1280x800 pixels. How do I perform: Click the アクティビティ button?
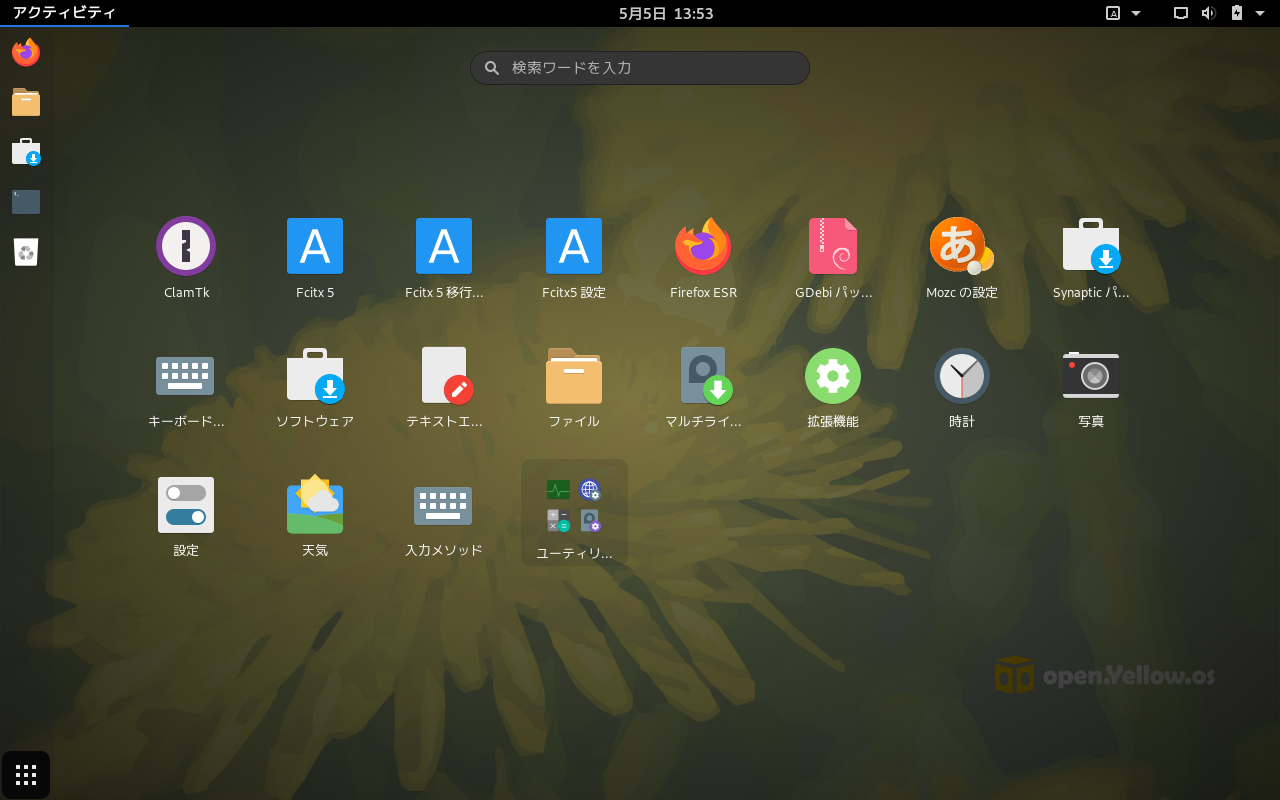[64, 13]
